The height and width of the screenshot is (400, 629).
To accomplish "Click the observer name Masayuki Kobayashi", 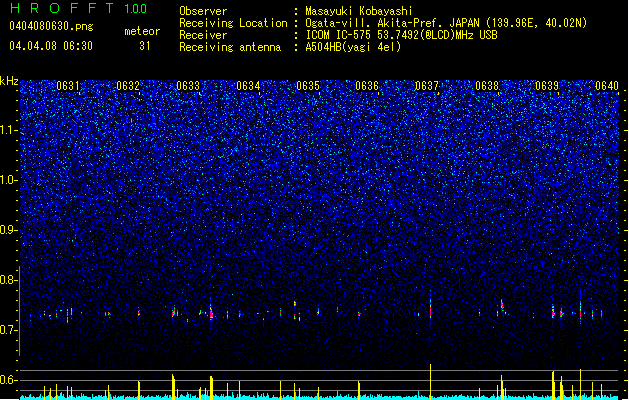I will pos(359,11).
